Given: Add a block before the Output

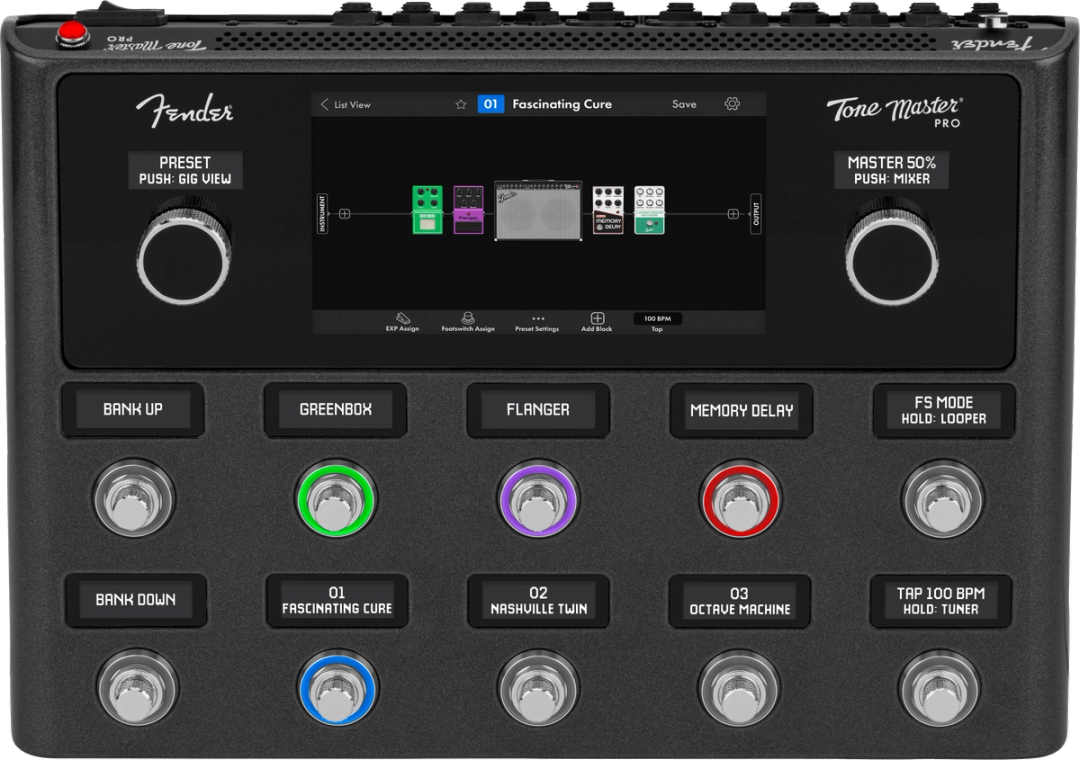Looking at the screenshot, I should (734, 214).
